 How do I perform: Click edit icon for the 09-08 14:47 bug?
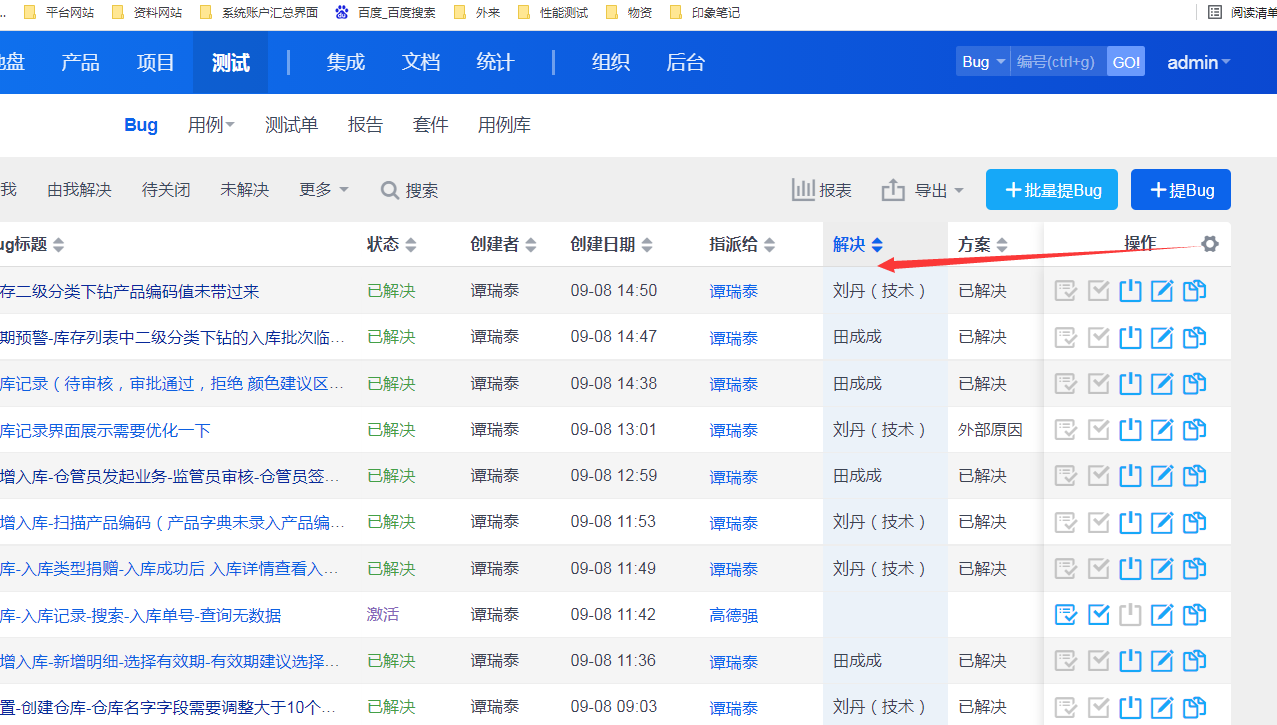1162,337
